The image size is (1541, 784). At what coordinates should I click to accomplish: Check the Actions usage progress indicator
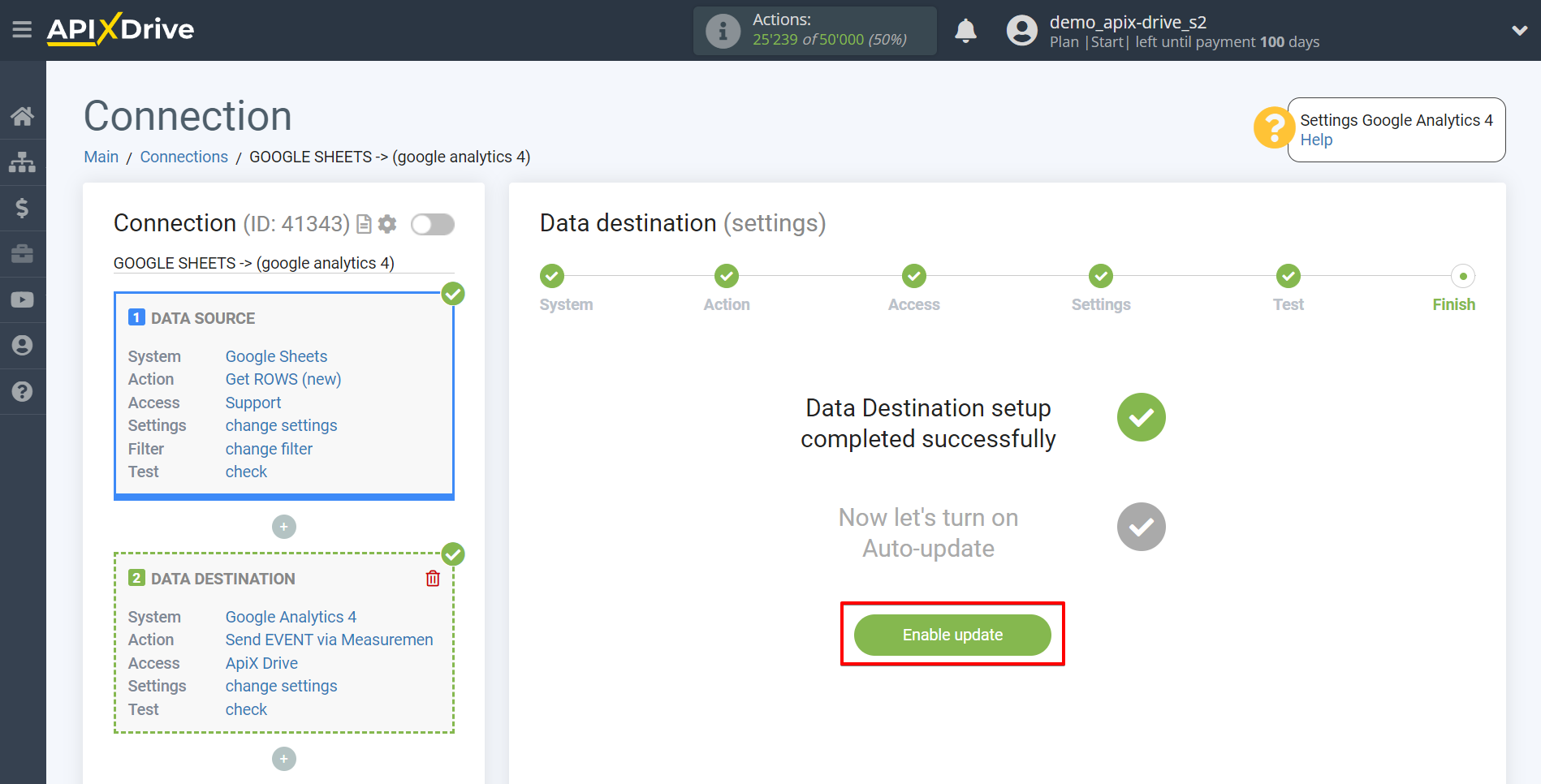(814, 30)
